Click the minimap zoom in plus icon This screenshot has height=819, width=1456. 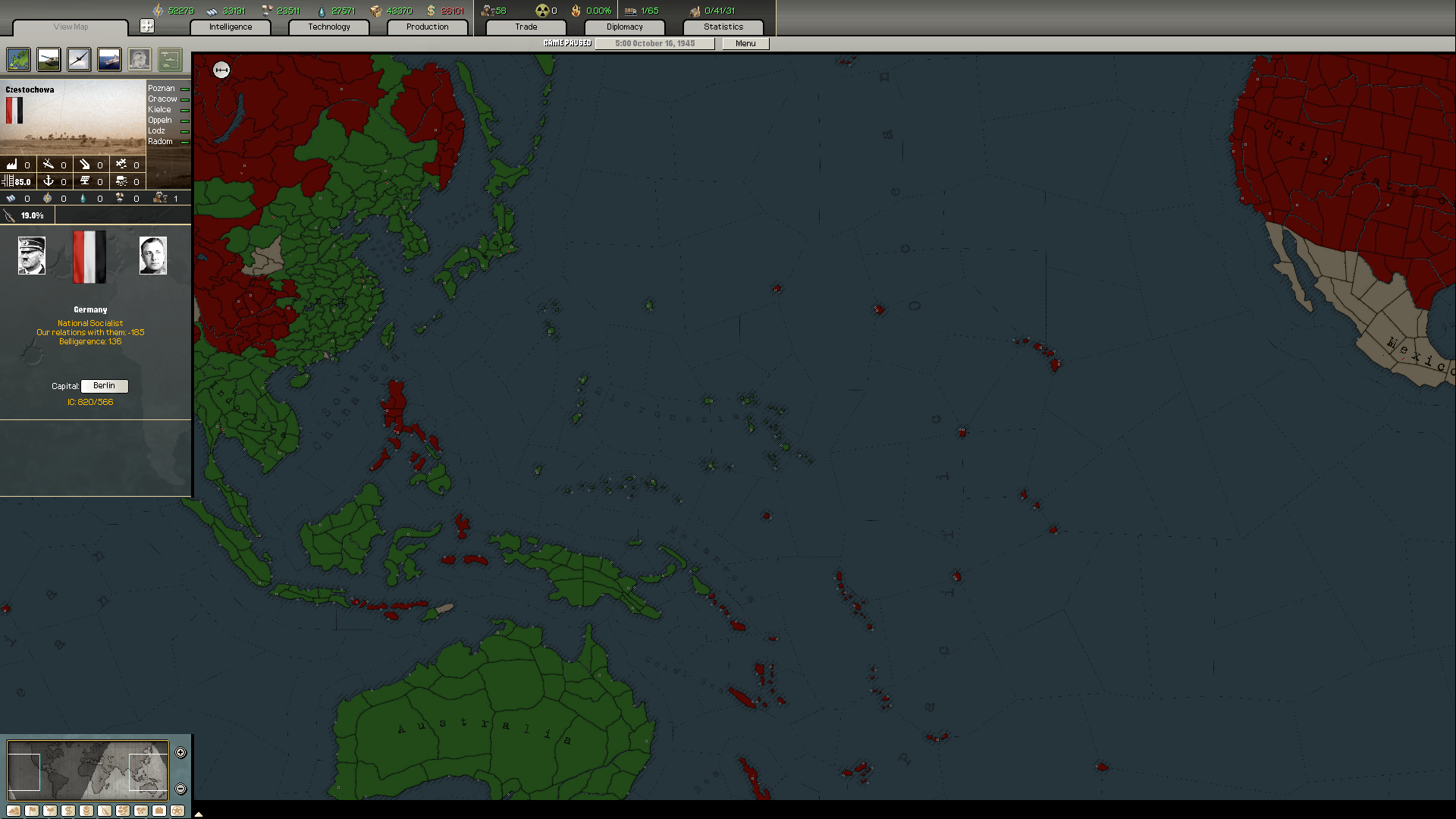click(180, 752)
